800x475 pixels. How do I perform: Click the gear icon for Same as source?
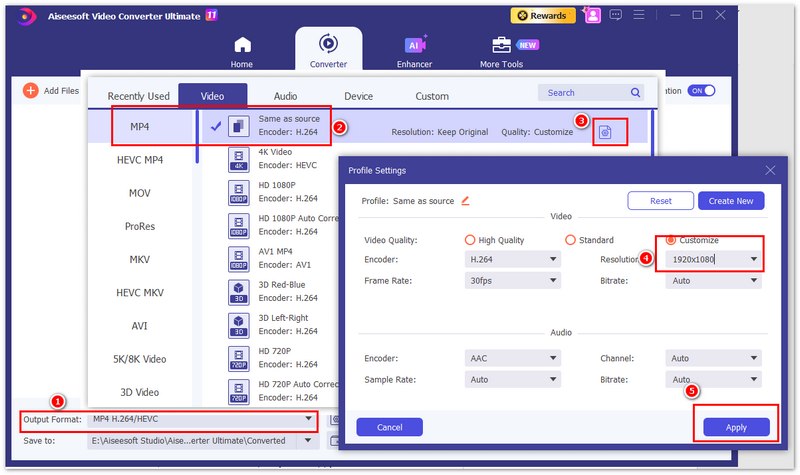pos(605,132)
